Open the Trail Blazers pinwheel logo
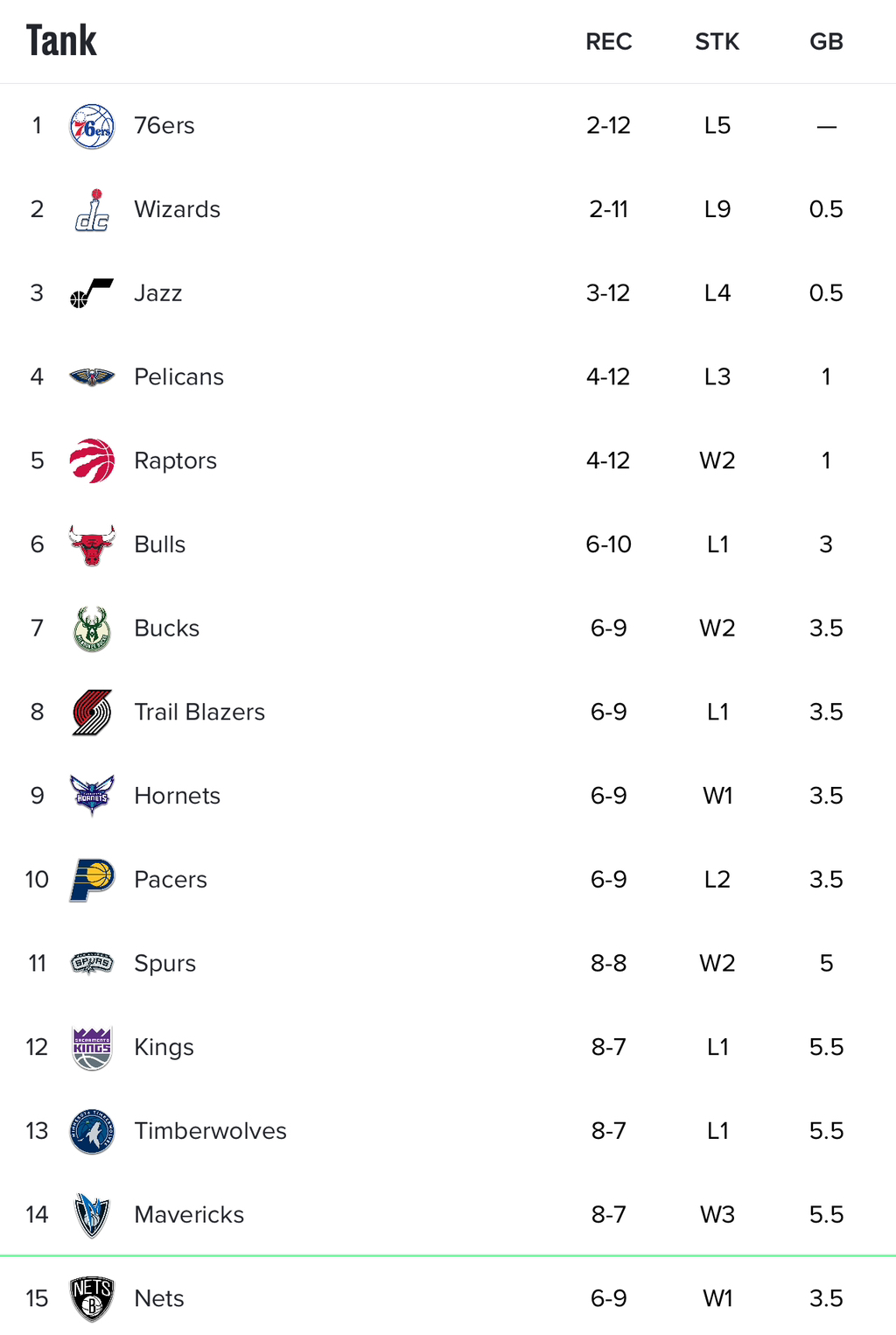This screenshot has height=1335, width=896. [x=92, y=712]
